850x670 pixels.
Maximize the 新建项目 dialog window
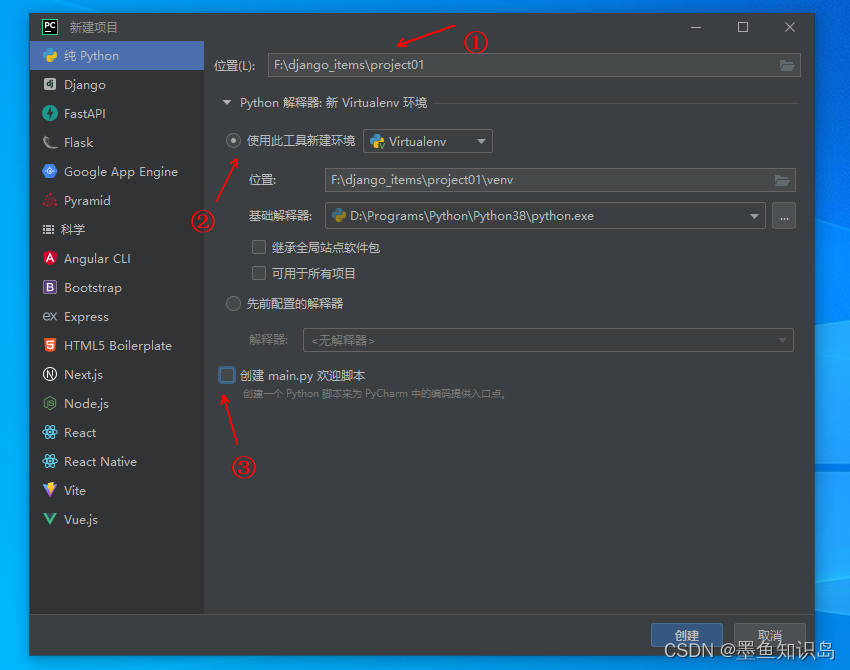743,27
